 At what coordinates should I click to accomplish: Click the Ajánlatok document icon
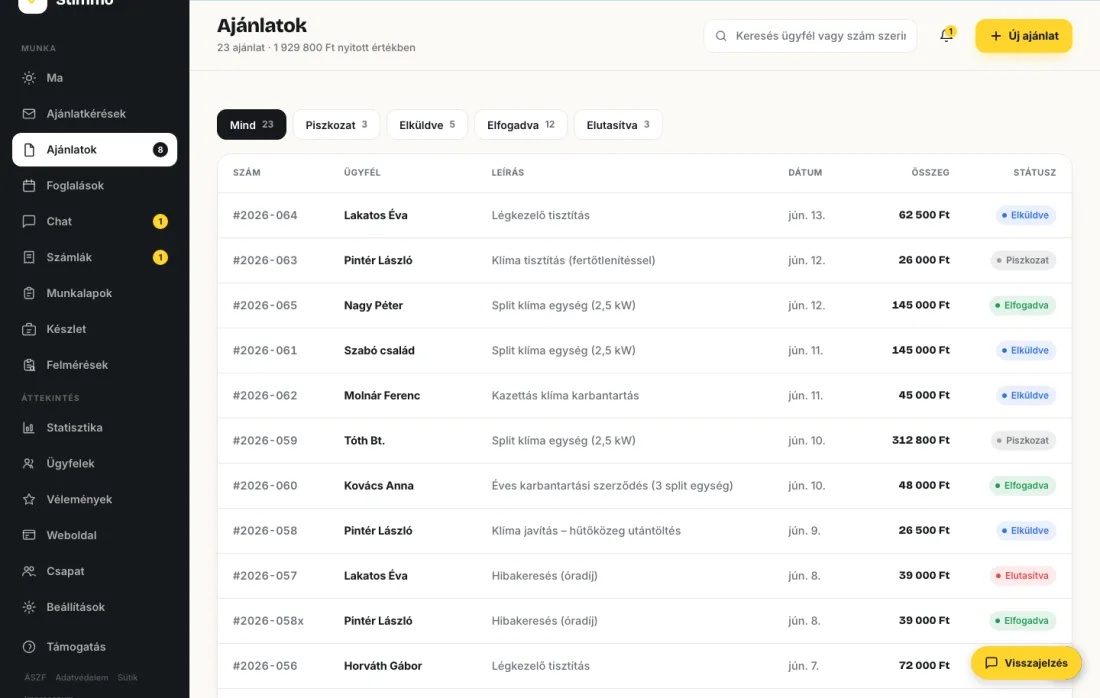(29, 149)
